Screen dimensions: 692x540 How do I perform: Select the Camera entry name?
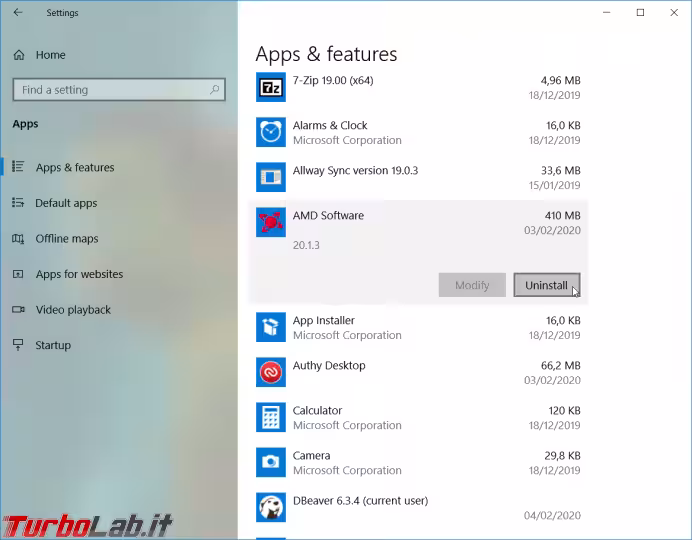(x=311, y=455)
